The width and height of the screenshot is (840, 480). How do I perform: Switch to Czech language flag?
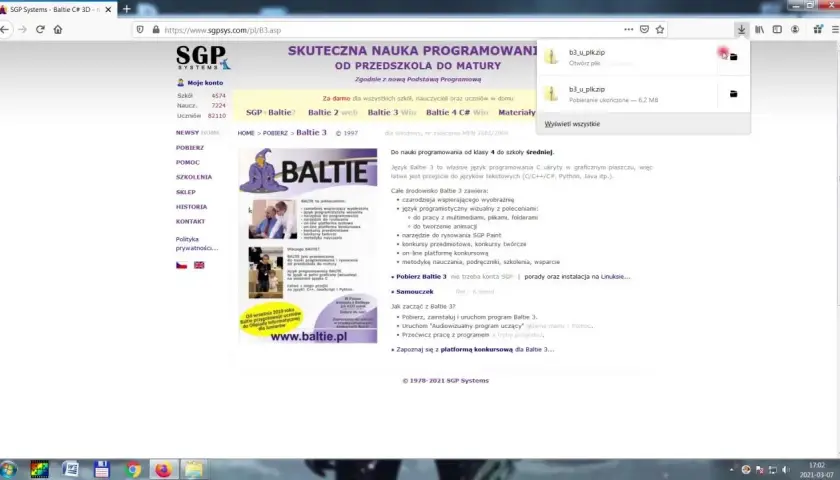tap(182, 265)
